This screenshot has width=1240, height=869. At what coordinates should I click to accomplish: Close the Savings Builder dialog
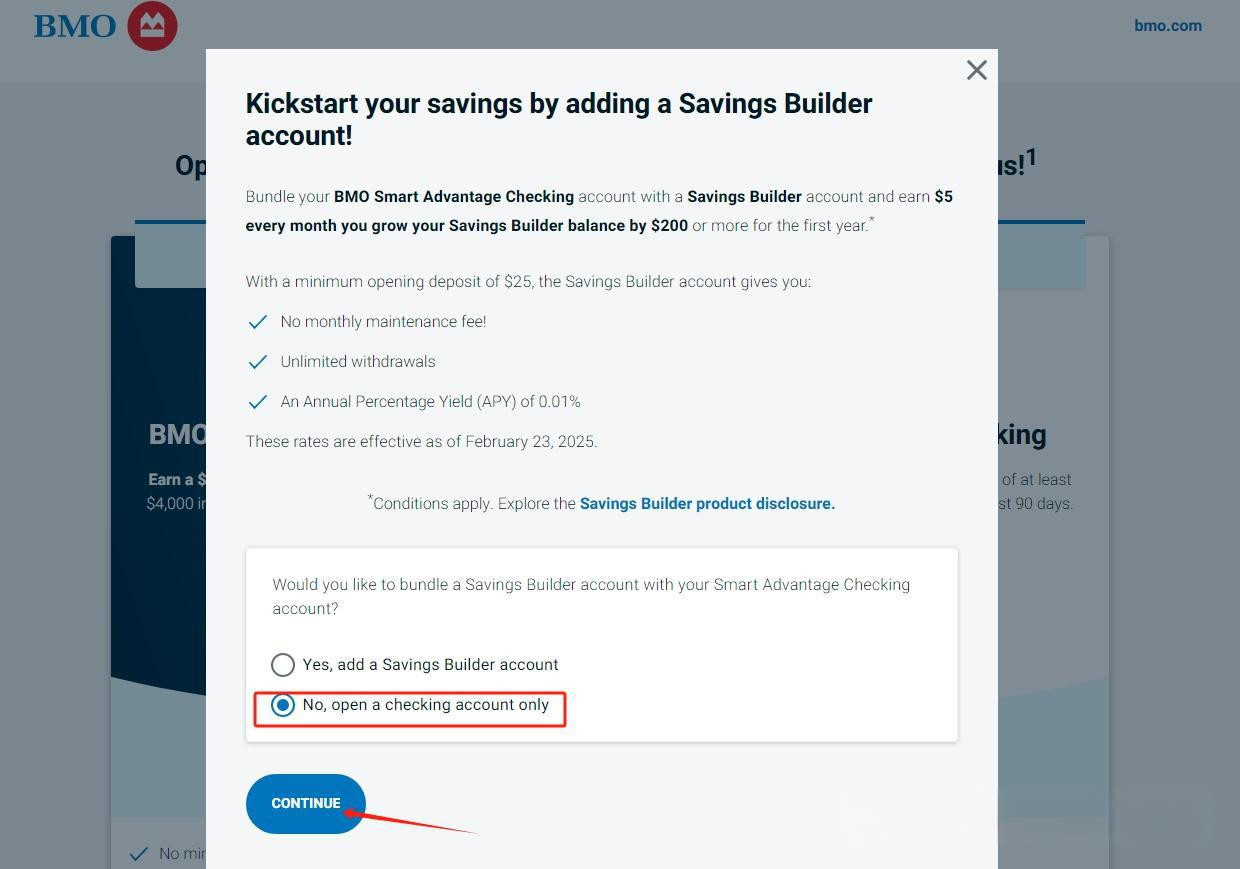pyautogui.click(x=977, y=70)
